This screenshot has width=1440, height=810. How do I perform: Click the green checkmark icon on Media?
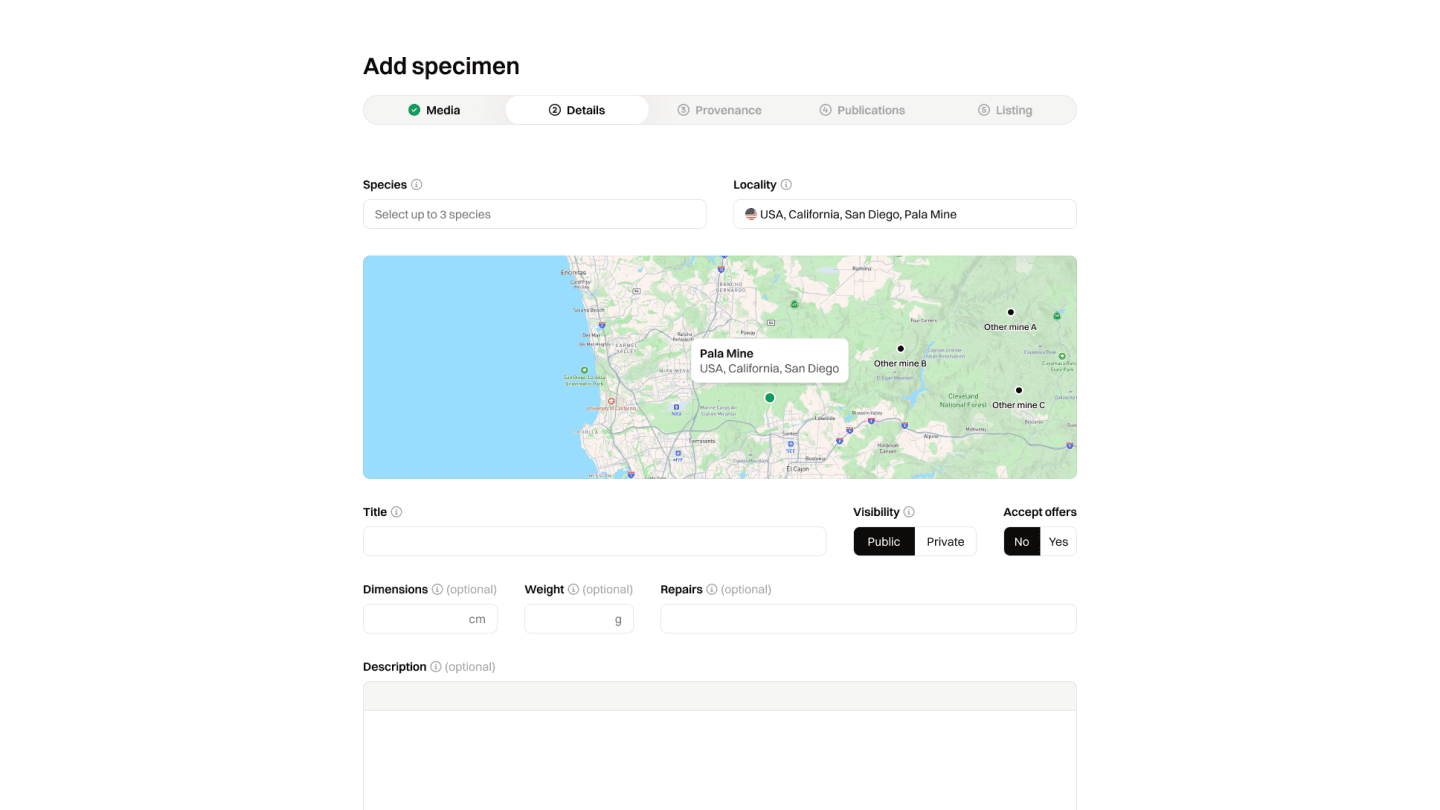click(414, 110)
